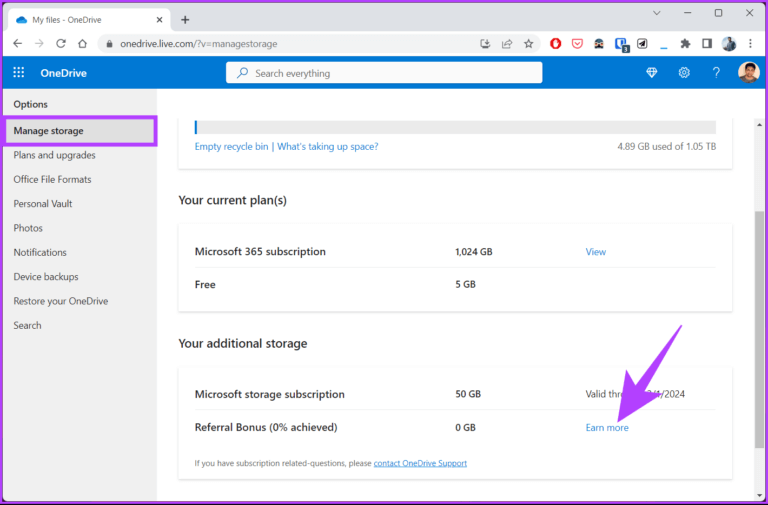Click the page vertical scrollbar thumb
The width and height of the screenshot is (768, 505).
pos(759,329)
